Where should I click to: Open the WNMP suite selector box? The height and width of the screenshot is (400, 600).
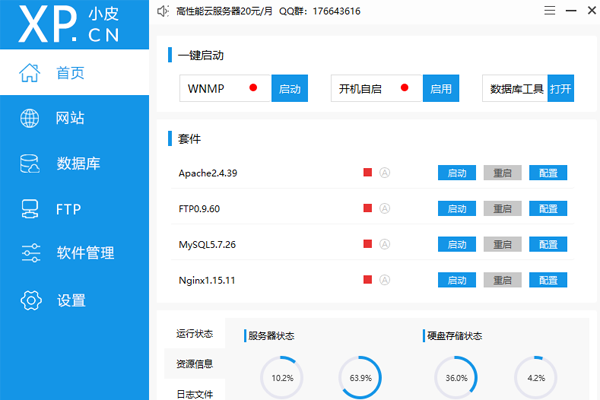point(225,88)
